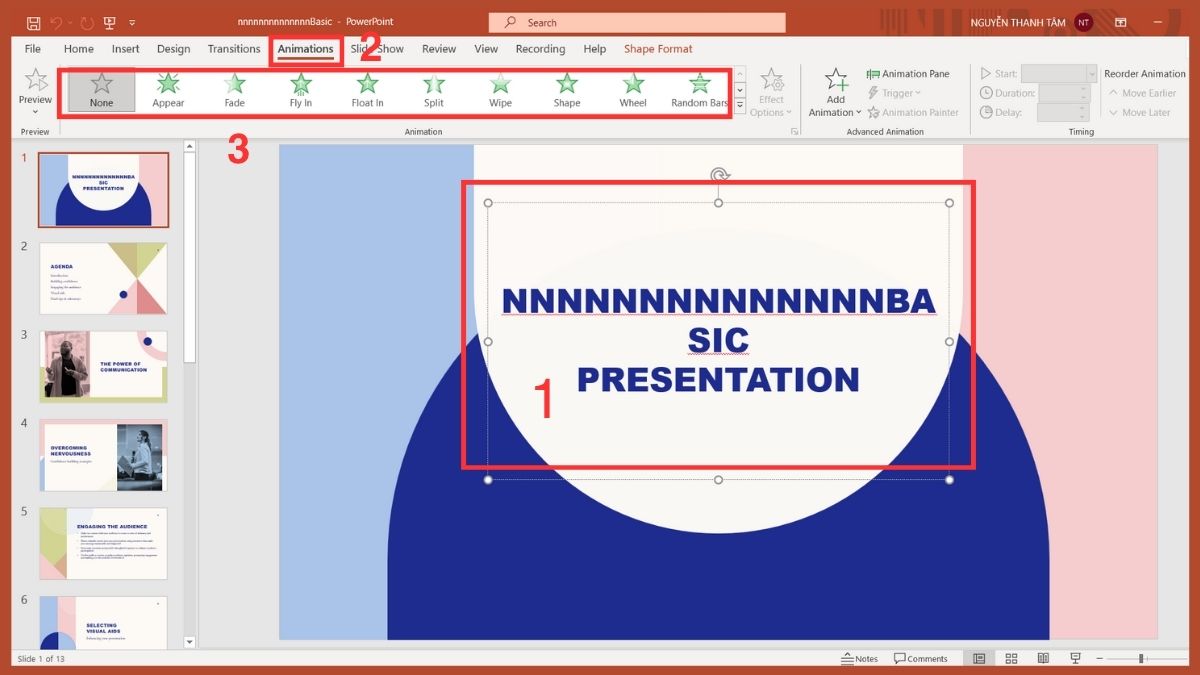Viewport: 1200px width, 675px height.
Task: Open Reading View from status bar
Action: pyautogui.click(x=1043, y=658)
